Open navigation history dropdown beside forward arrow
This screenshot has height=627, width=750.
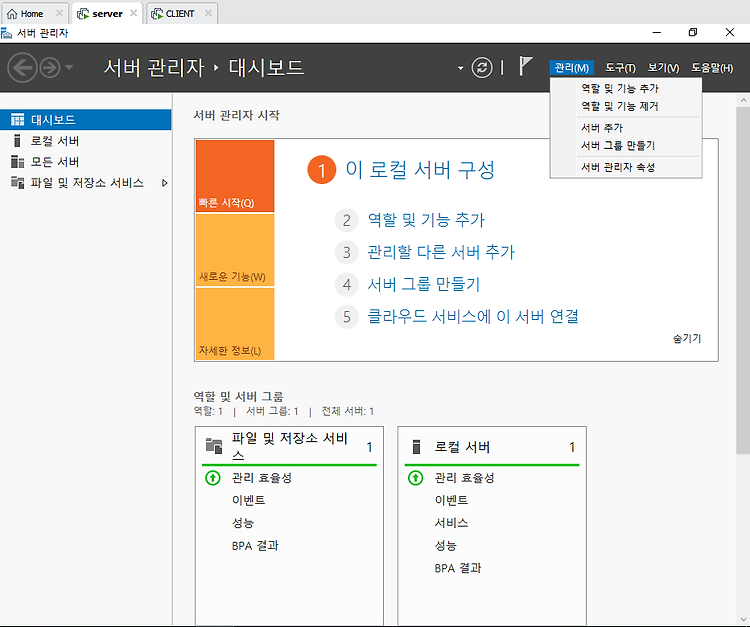pyautogui.click(x=69, y=67)
